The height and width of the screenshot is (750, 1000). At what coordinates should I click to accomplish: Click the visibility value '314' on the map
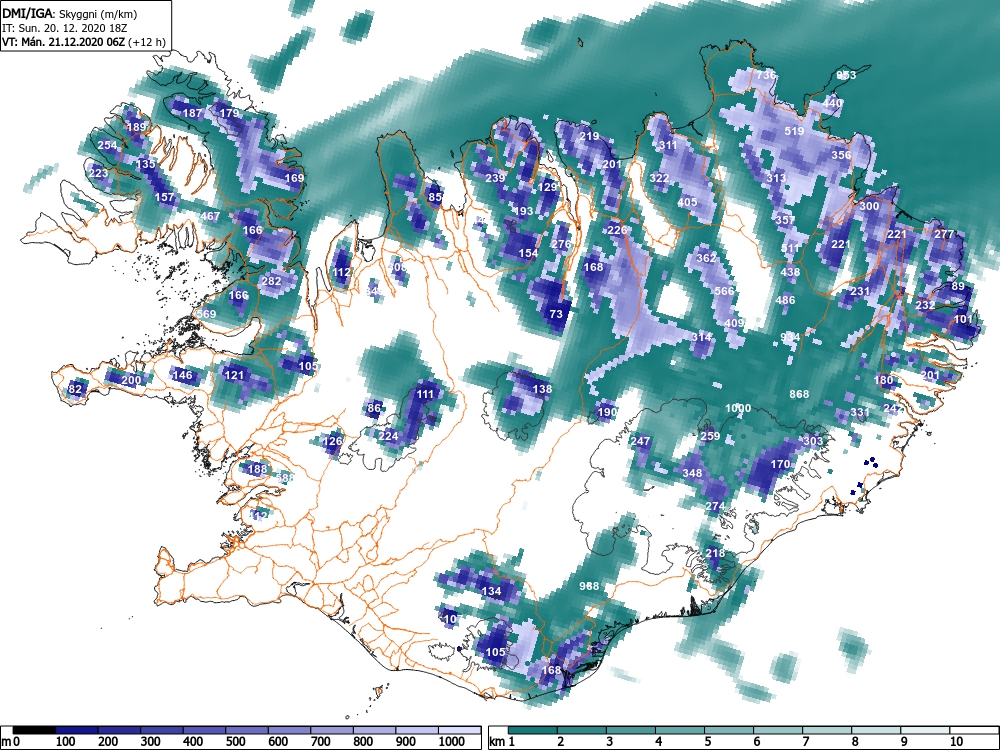pyautogui.click(x=702, y=337)
